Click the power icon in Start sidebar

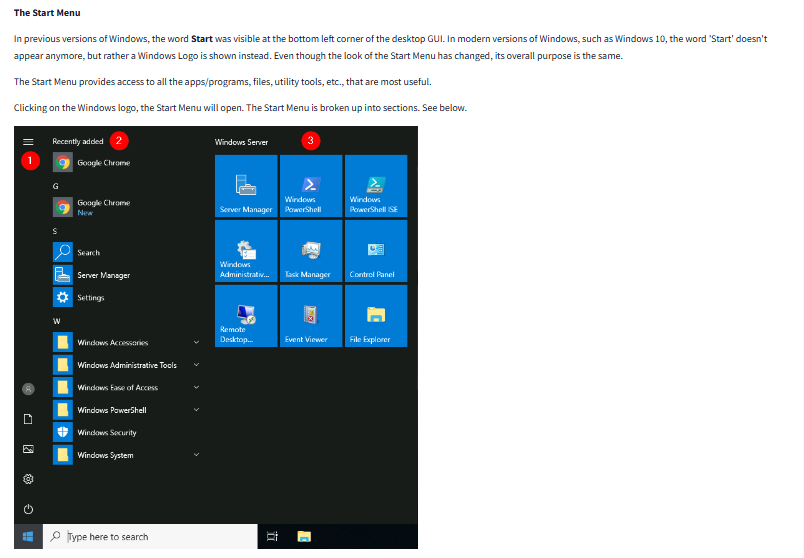[x=28, y=509]
